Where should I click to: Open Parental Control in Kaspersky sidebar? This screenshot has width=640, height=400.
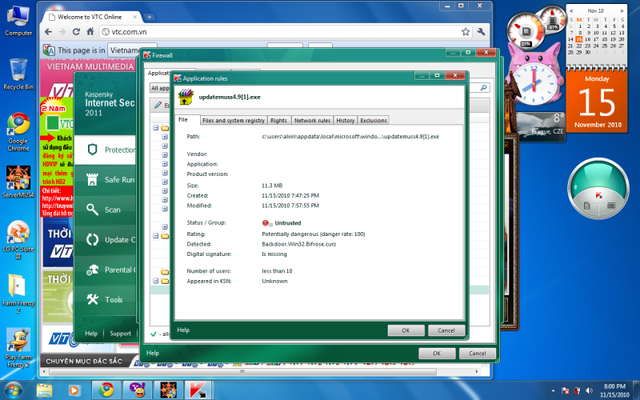[x=105, y=270]
